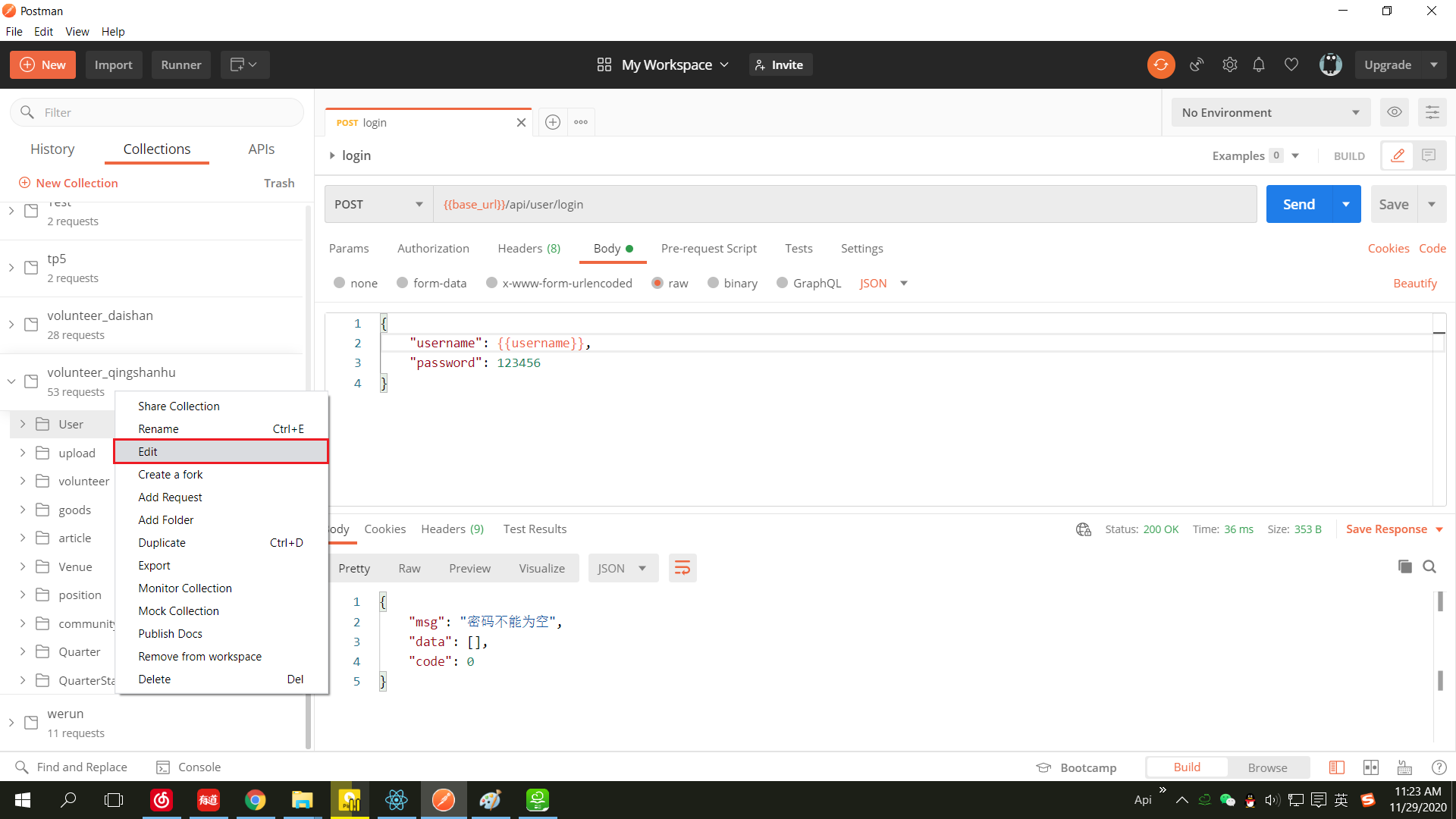Open the No Environment dropdown
1456x819 pixels.
pos(1270,112)
